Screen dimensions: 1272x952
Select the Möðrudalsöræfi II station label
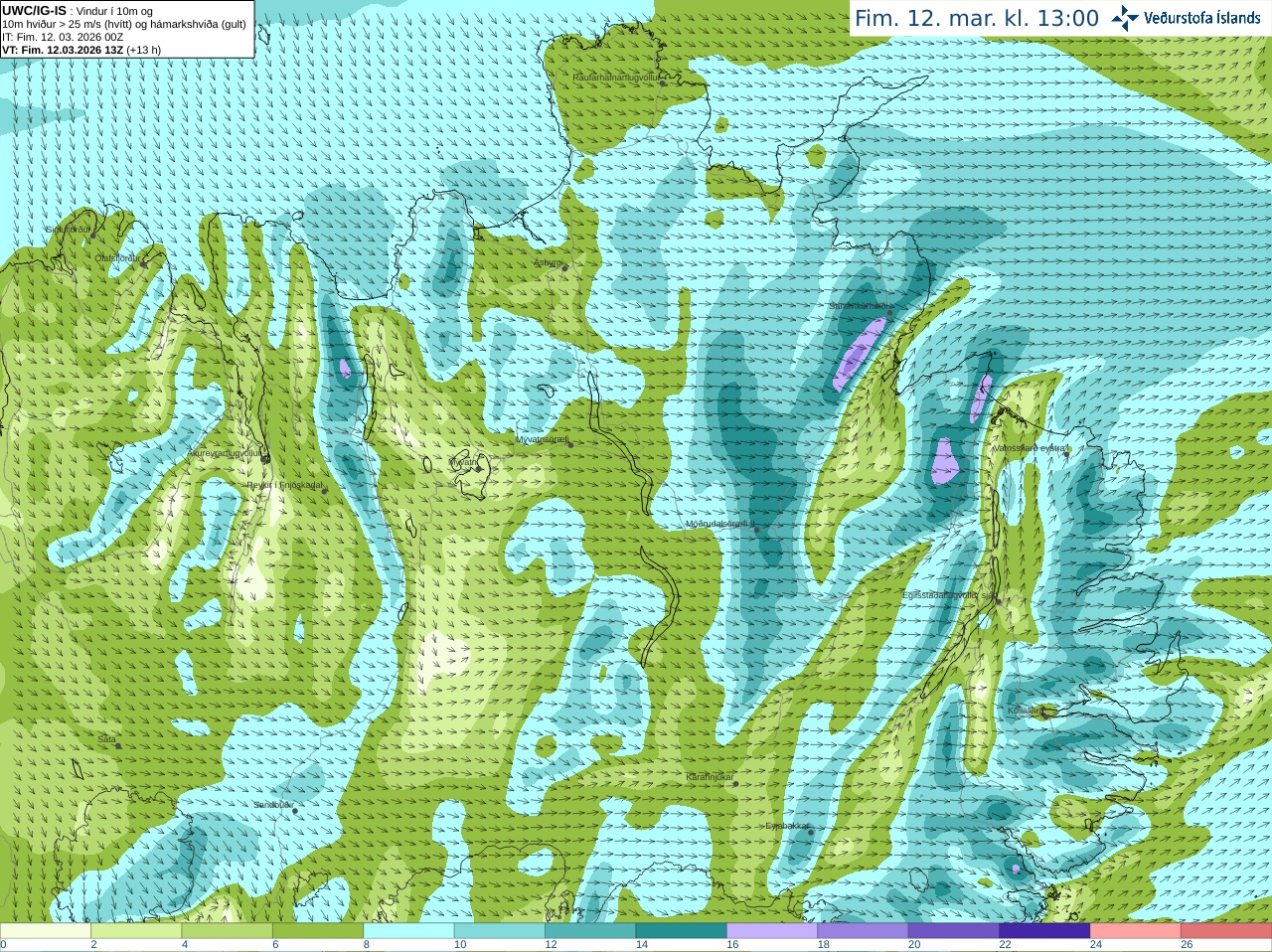click(720, 524)
